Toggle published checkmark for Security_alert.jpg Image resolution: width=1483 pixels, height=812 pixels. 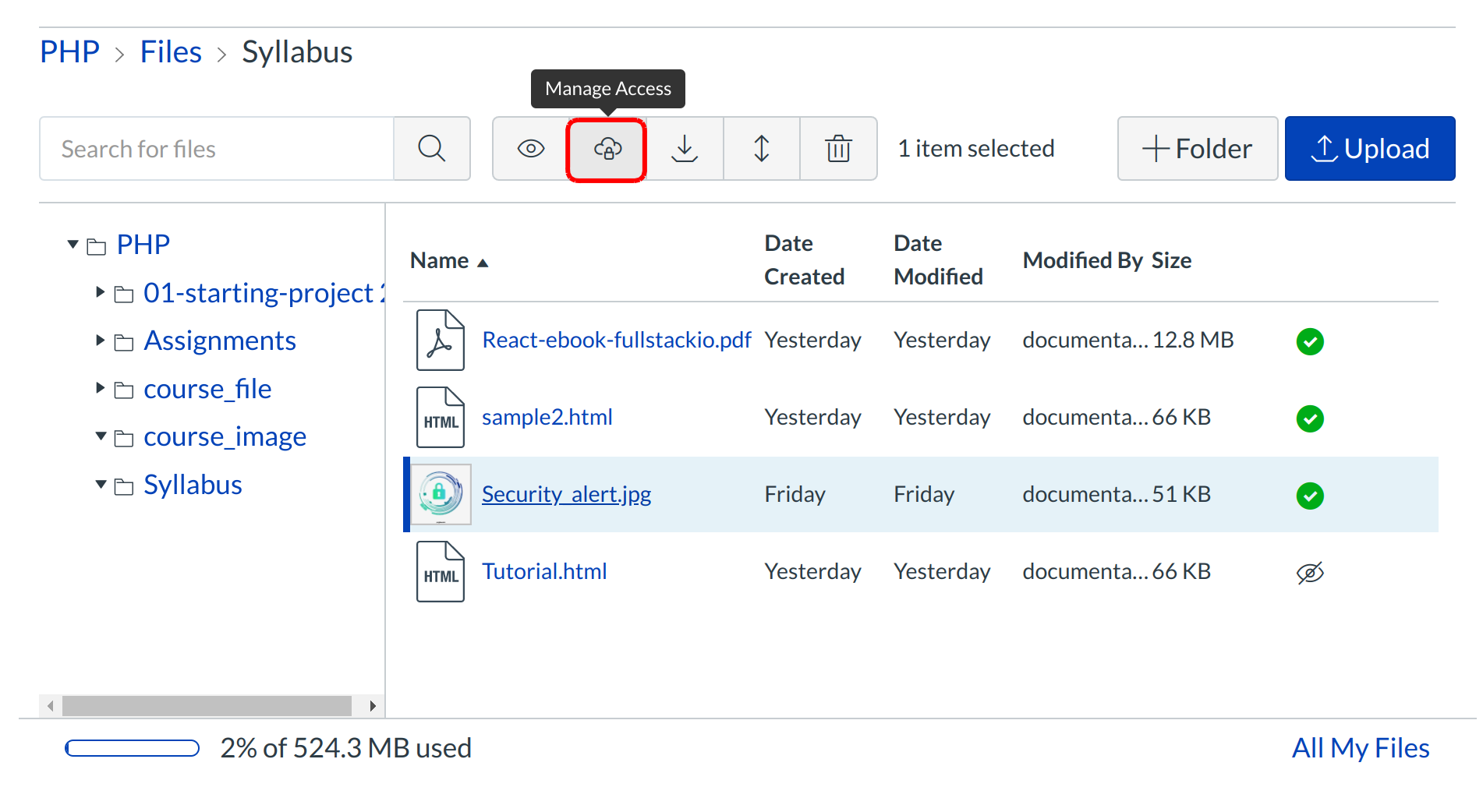point(1309,496)
